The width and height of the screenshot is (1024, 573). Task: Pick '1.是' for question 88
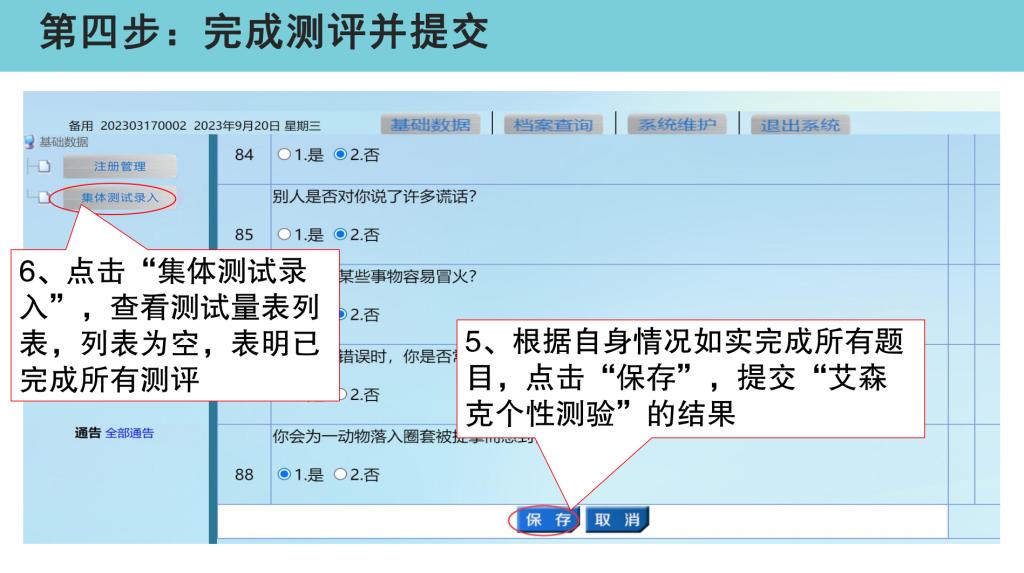click(284, 475)
